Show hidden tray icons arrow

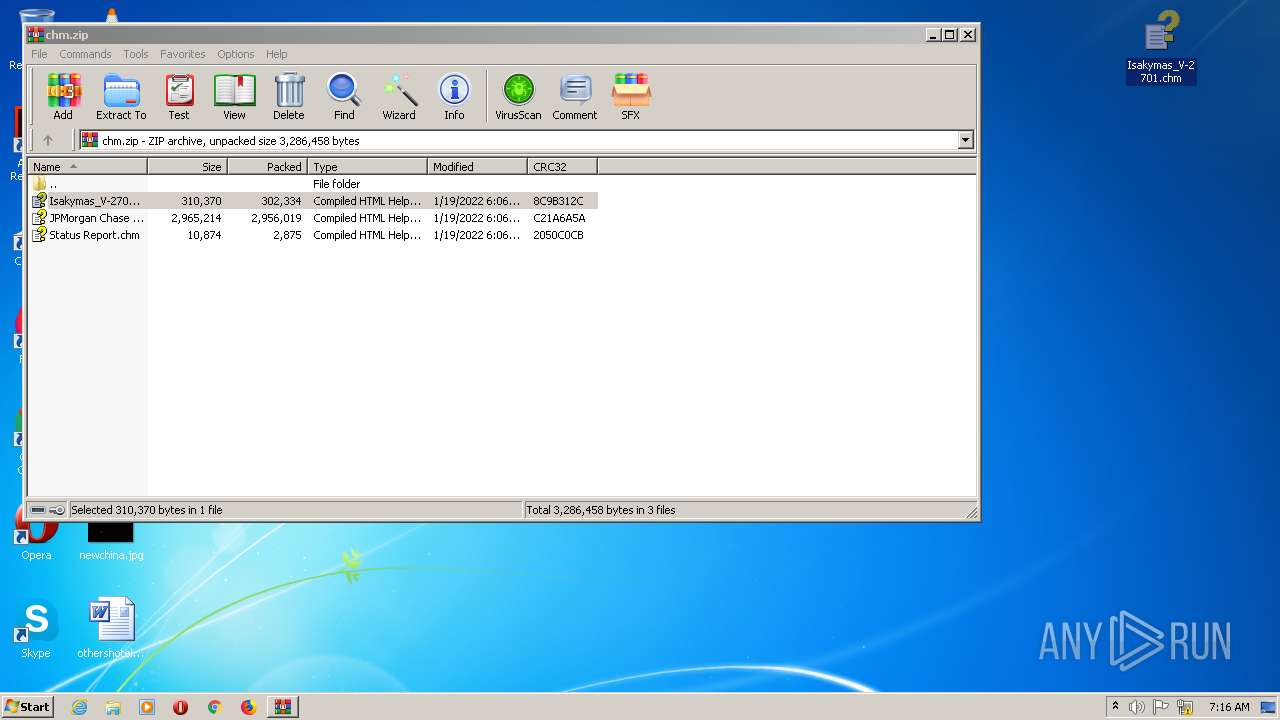1115,707
